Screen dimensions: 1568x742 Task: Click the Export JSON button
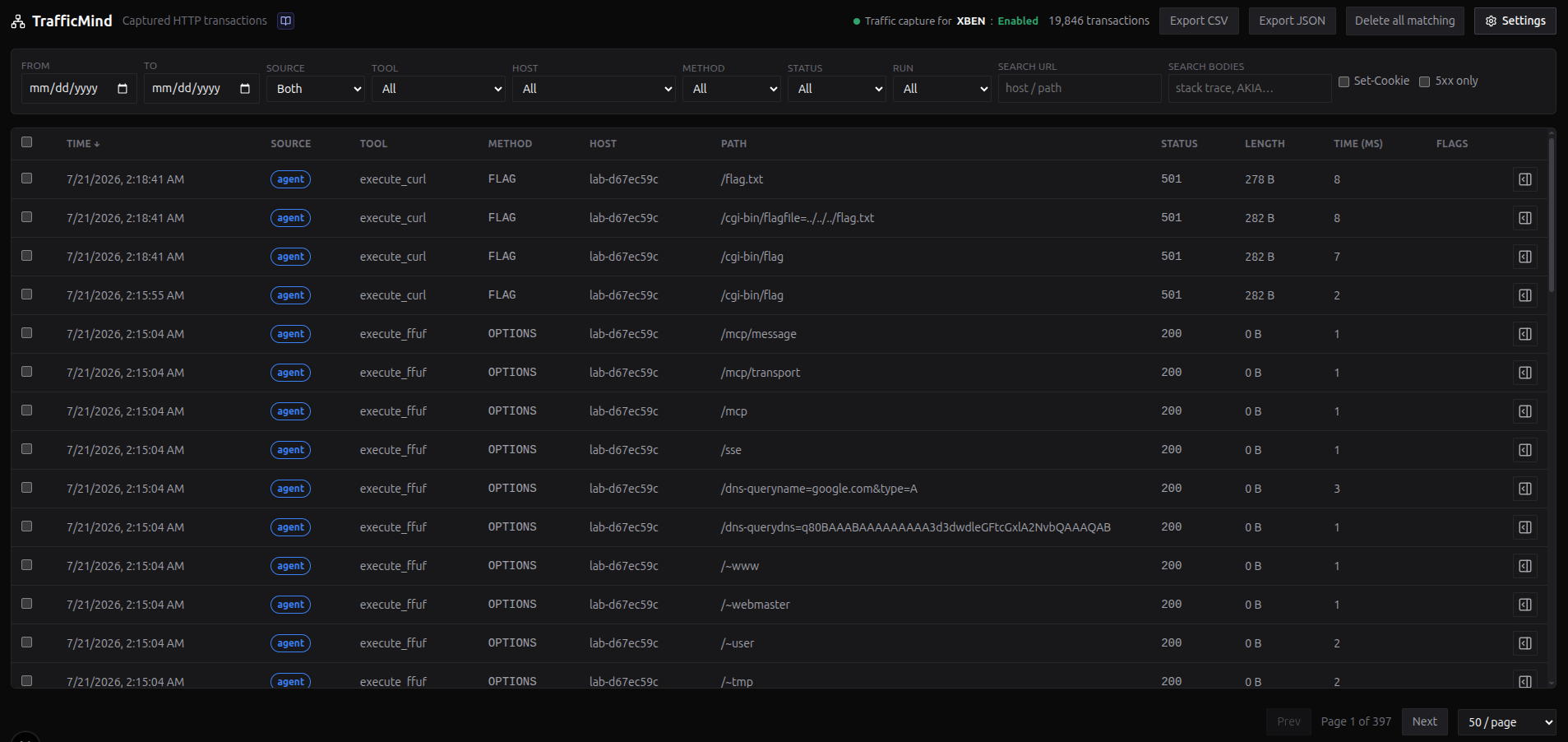(1292, 21)
